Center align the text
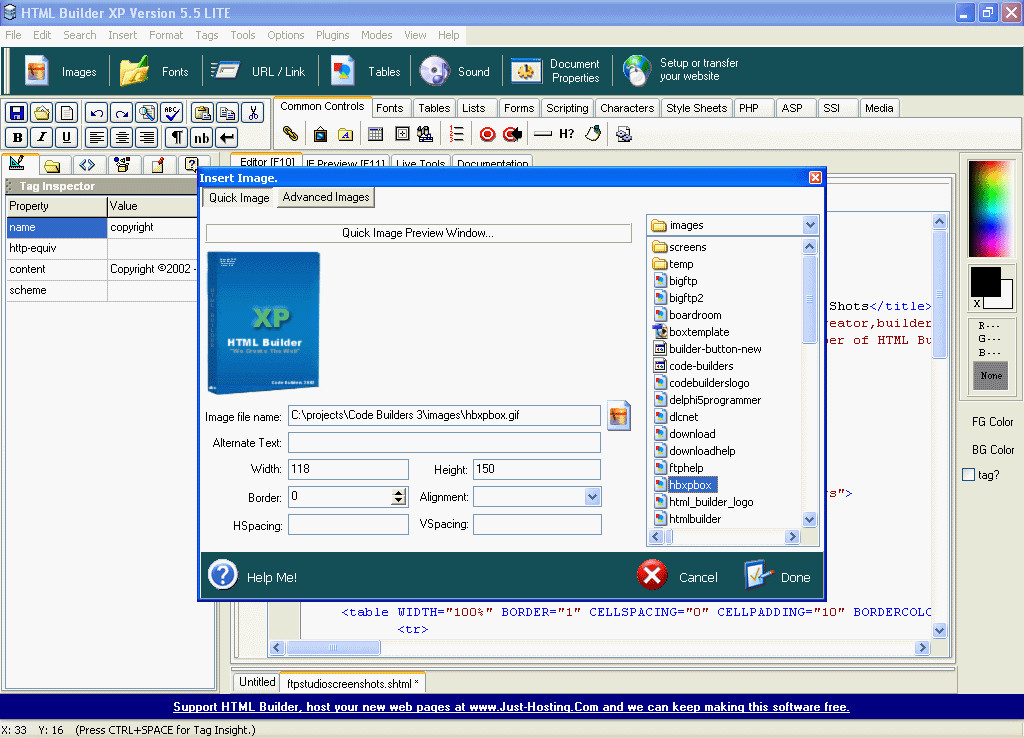The image size is (1024, 738). [121, 138]
